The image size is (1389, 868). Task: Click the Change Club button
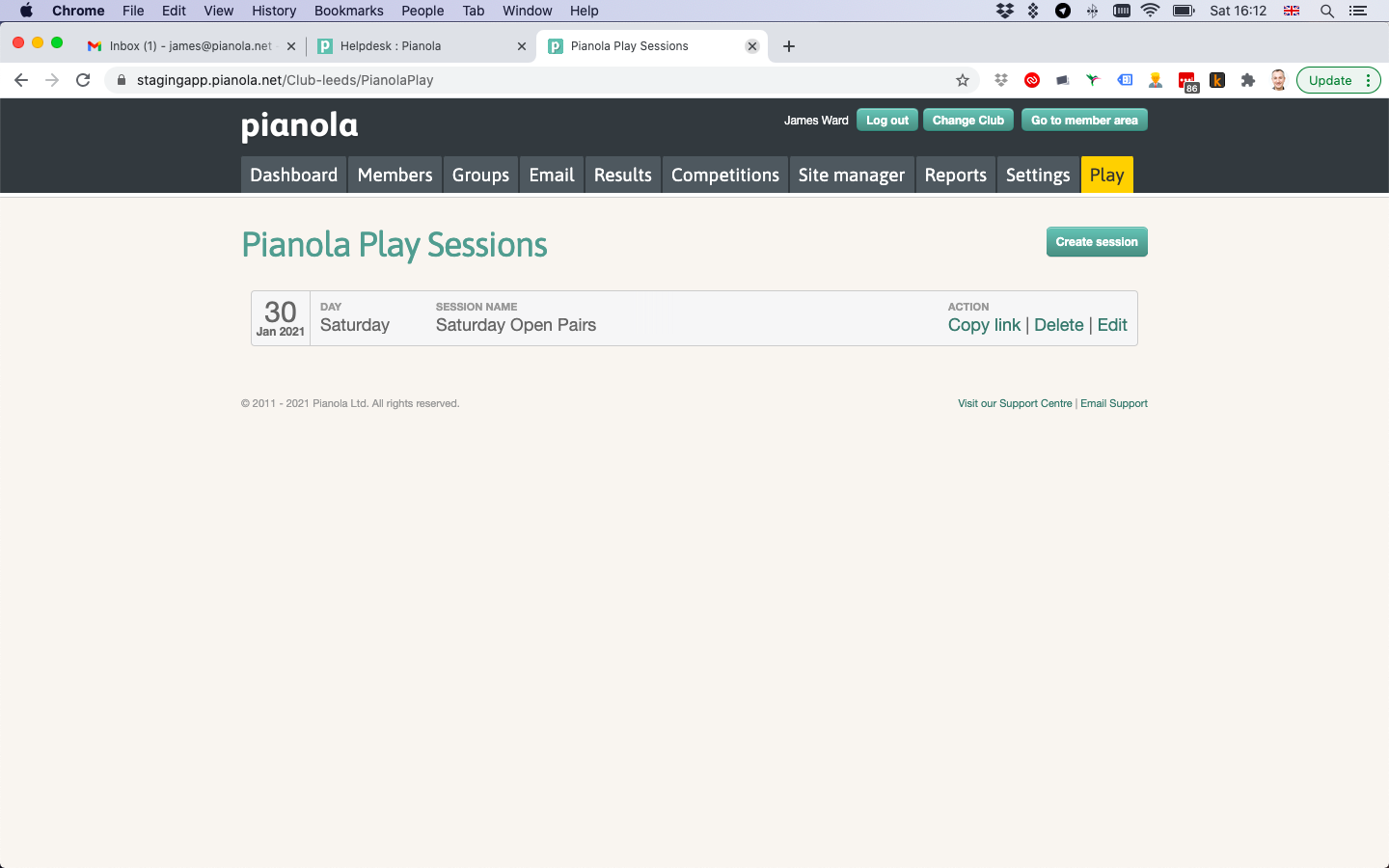pos(968,121)
